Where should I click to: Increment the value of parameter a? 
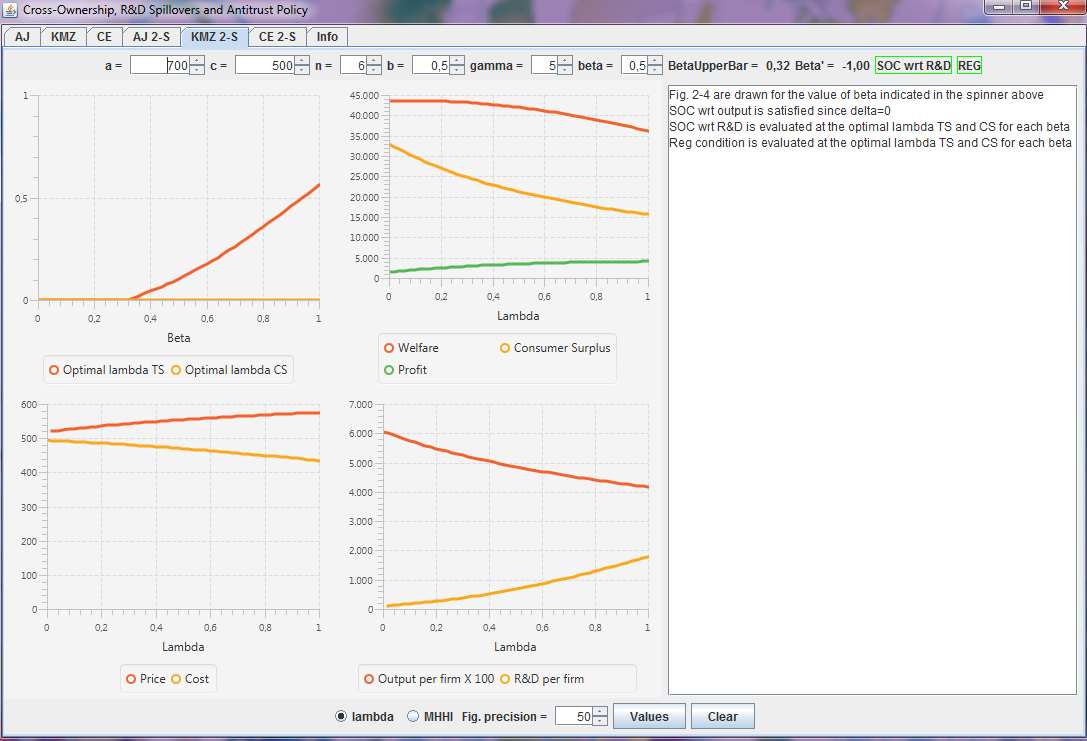click(x=197, y=60)
